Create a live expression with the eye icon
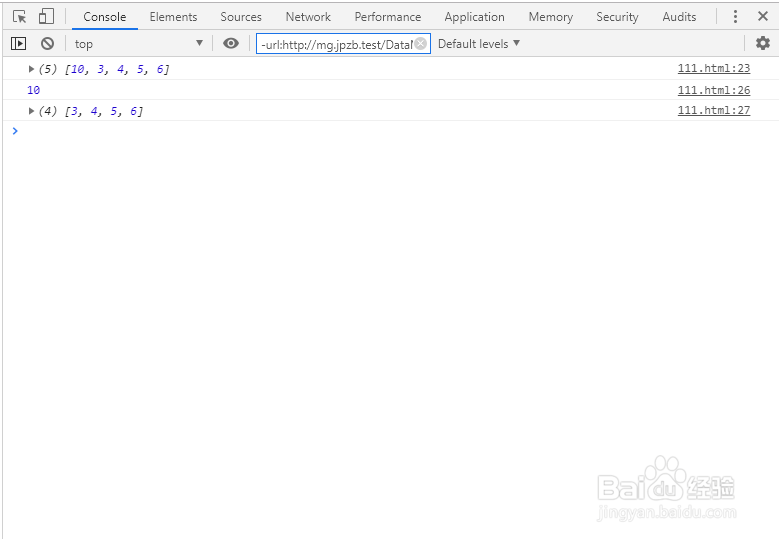 231,44
